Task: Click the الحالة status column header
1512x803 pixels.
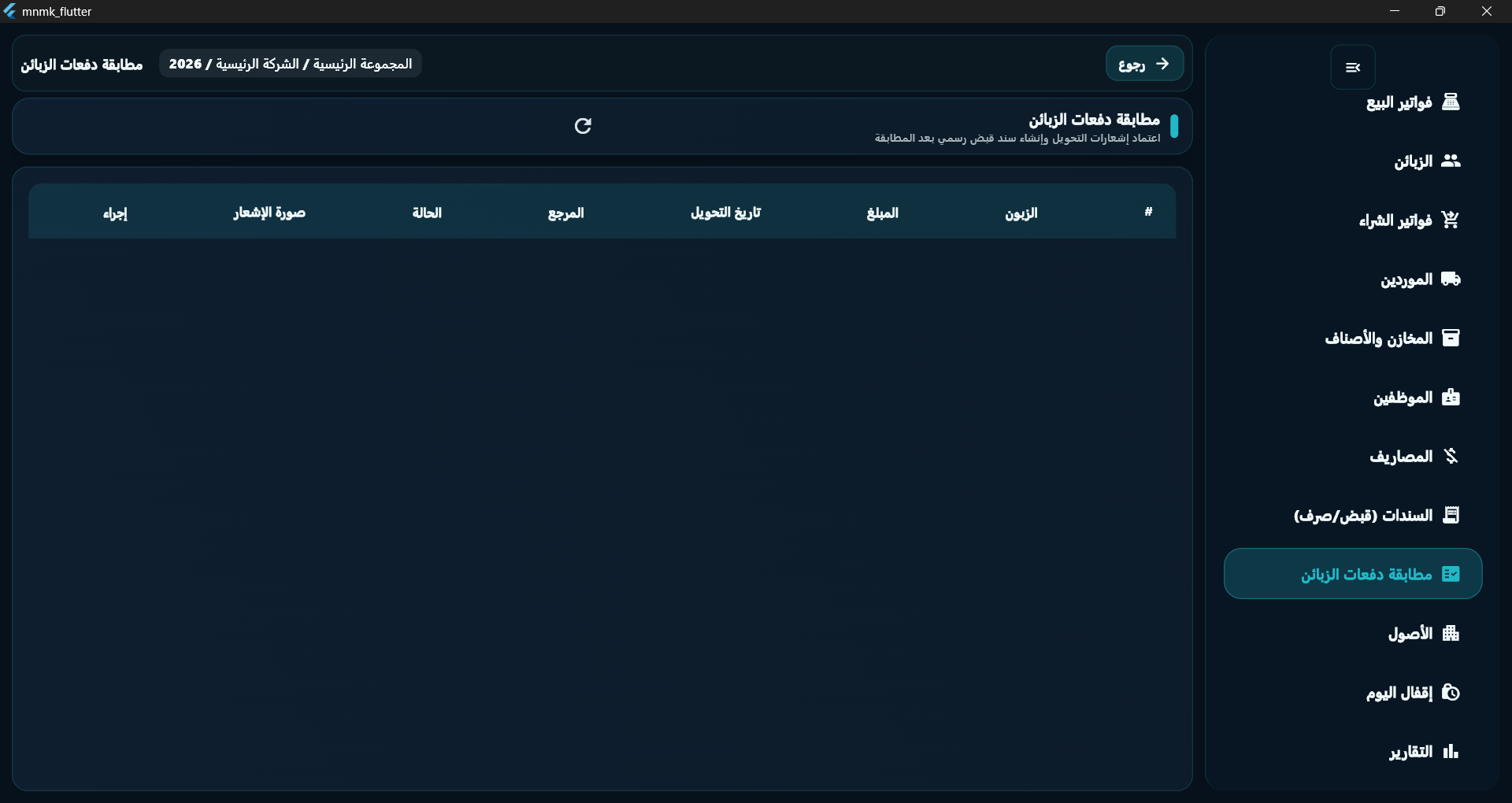Action: coord(427,213)
